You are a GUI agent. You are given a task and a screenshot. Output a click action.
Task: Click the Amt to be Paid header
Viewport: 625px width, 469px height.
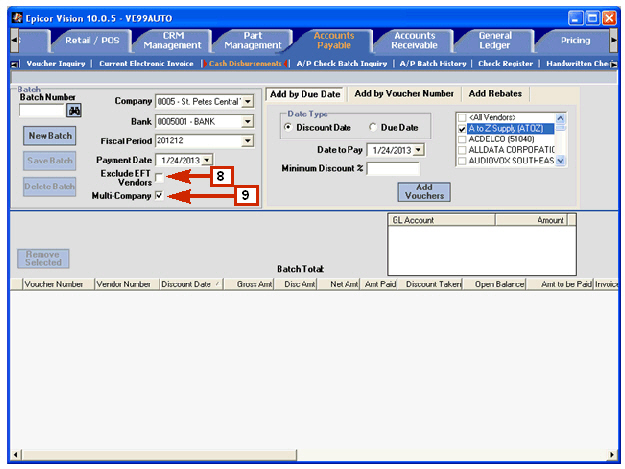click(x=560, y=284)
